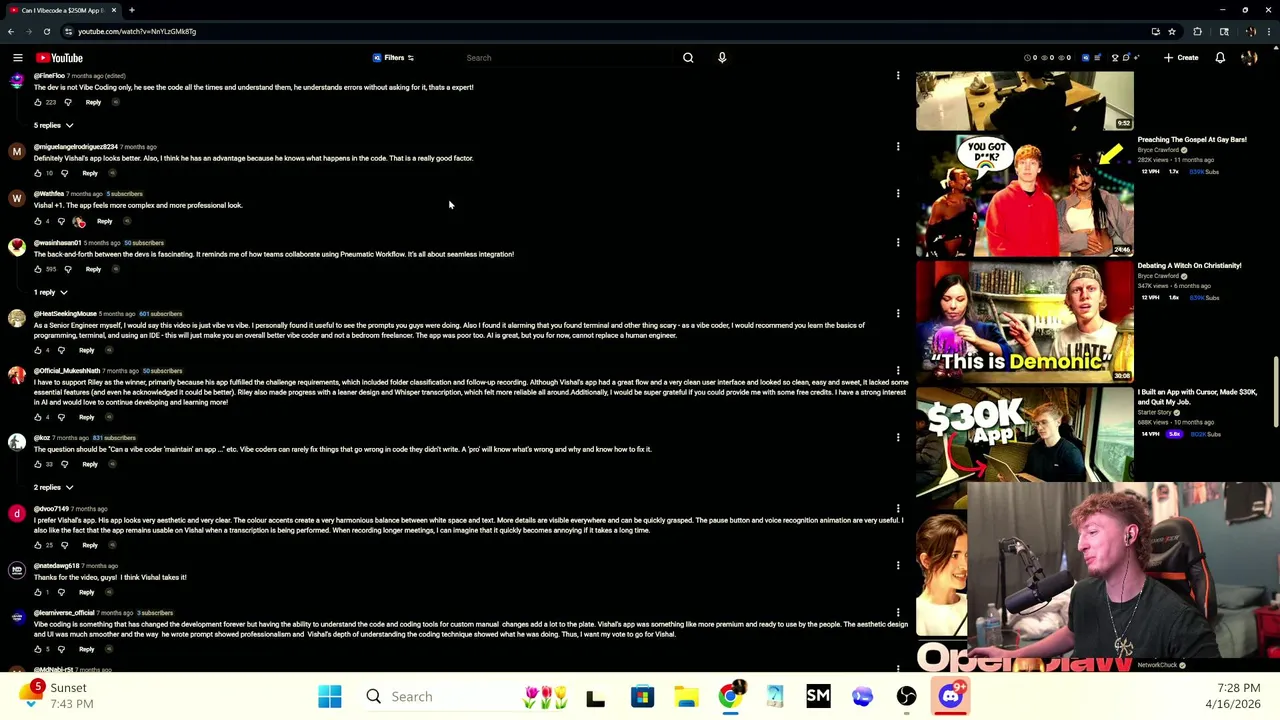This screenshot has height=720, width=1280.
Task: Reload the page
Action: 46,31
